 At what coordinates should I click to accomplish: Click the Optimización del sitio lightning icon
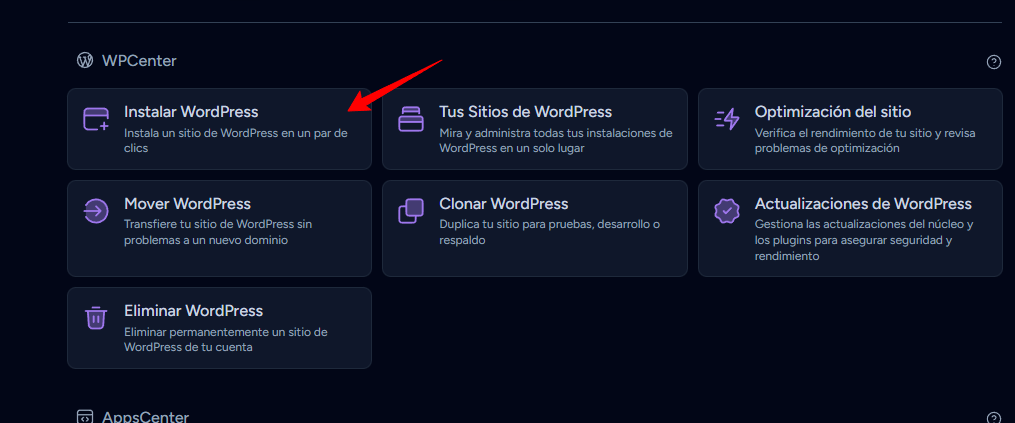point(727,119)
